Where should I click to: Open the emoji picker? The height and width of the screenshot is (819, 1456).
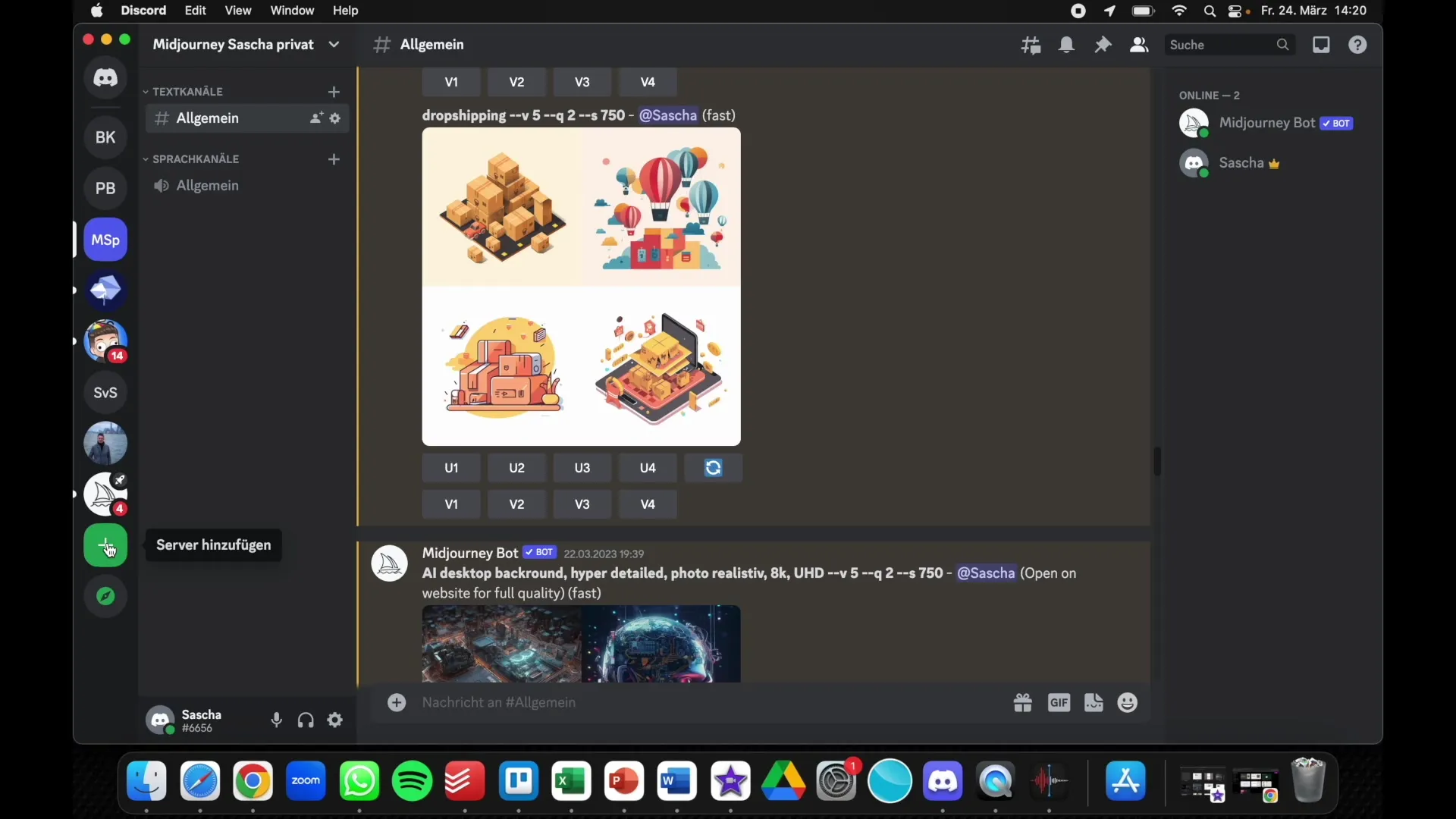pos(1128,703)
